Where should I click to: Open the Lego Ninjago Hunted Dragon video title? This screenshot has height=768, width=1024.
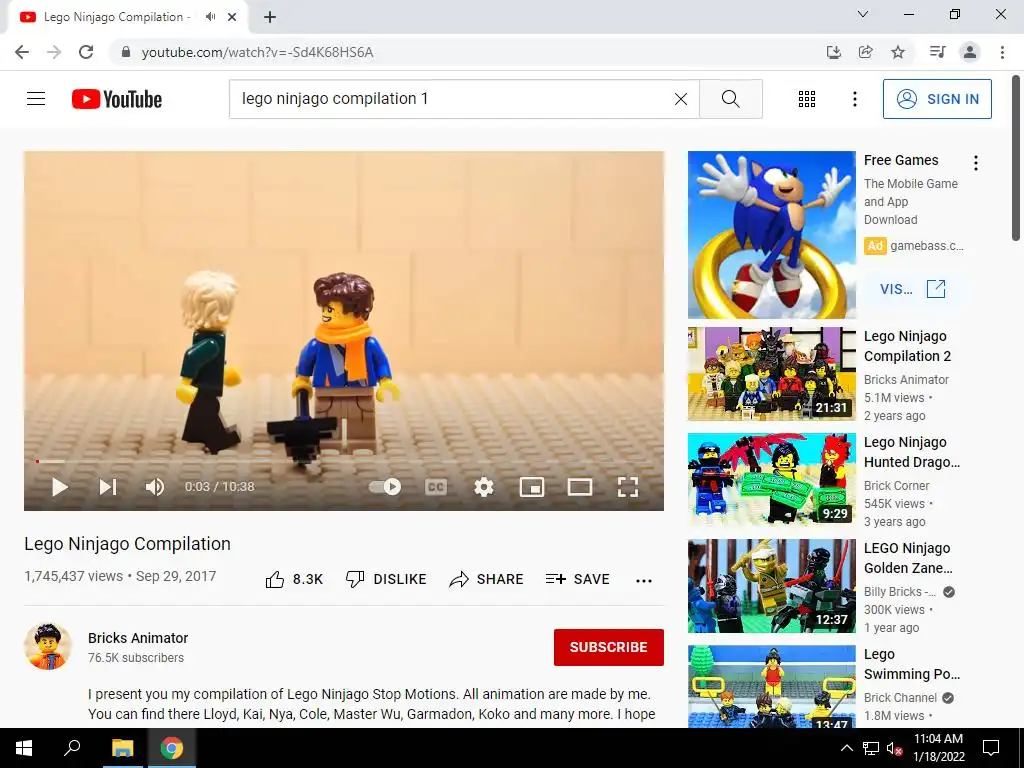[912, 452]
